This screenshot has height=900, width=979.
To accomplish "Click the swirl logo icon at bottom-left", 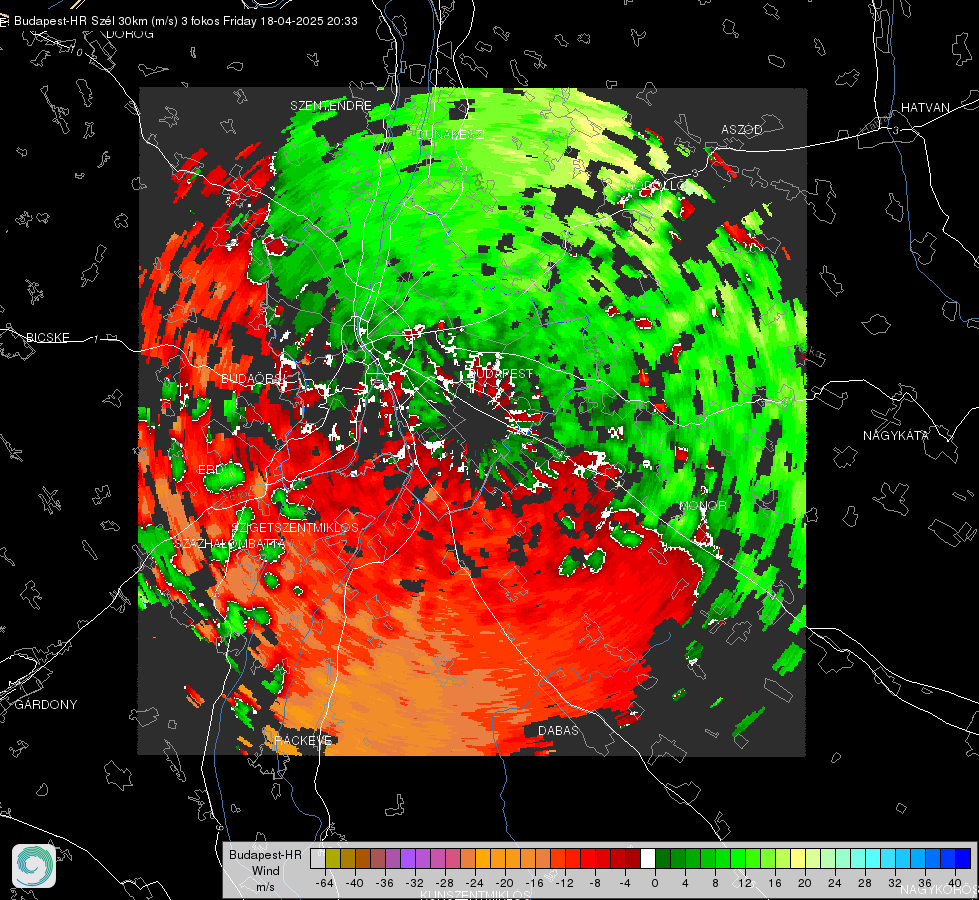I will 34,866.
